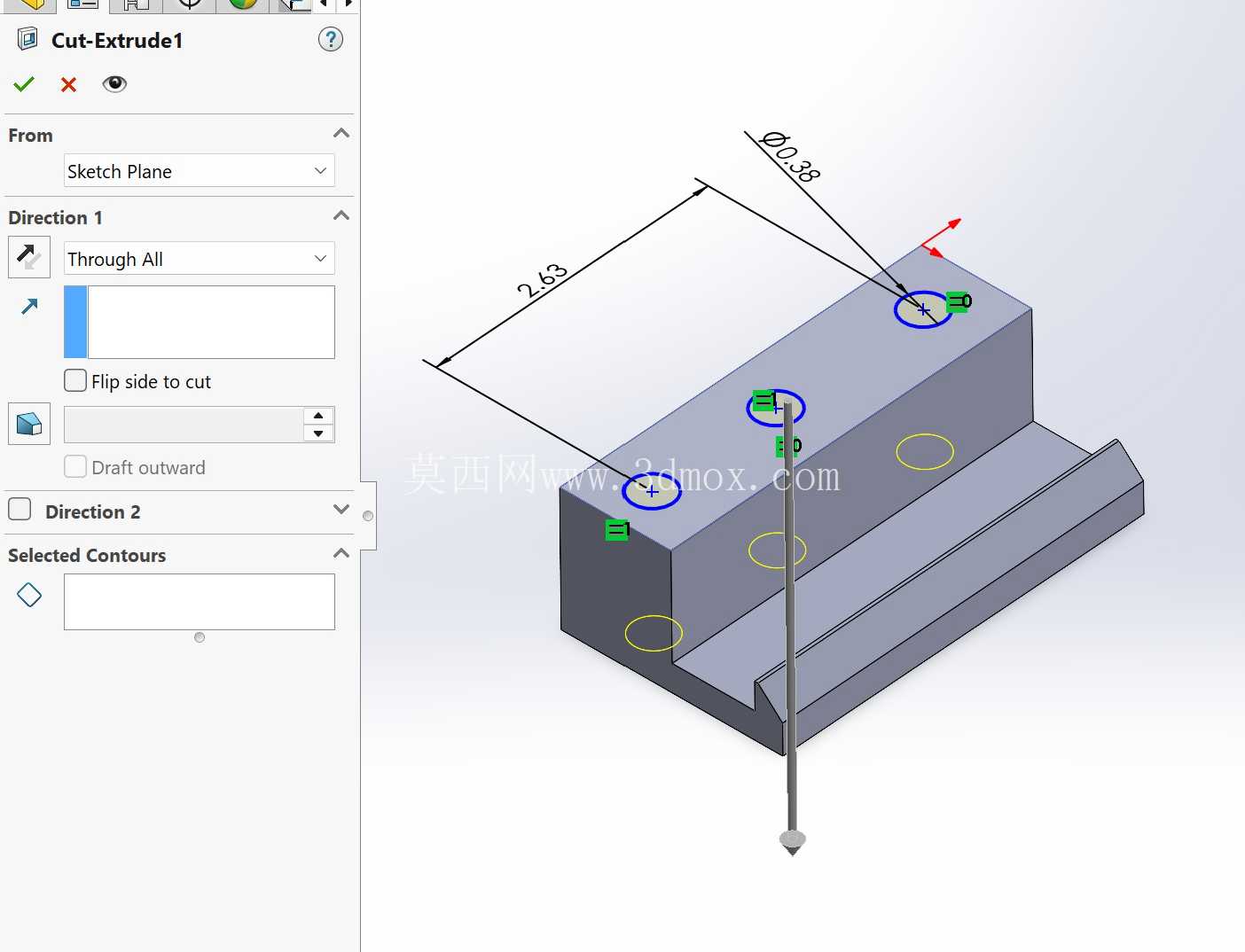Image resolution: width=1245 pixels, height=952 pixels.
Task: Increase draft angle with the up spinner
Action: (x=318, y=416)
